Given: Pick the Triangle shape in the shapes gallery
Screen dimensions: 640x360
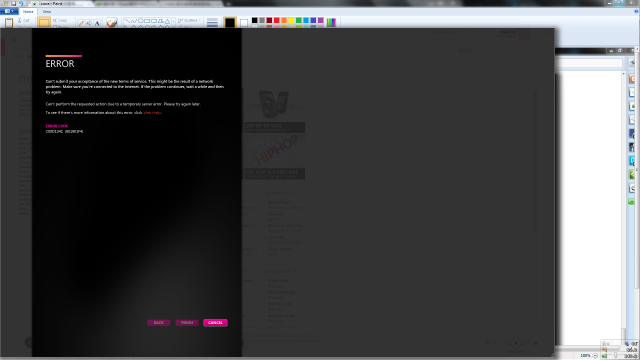Looking at the screenshot, I should coord(167,21).
